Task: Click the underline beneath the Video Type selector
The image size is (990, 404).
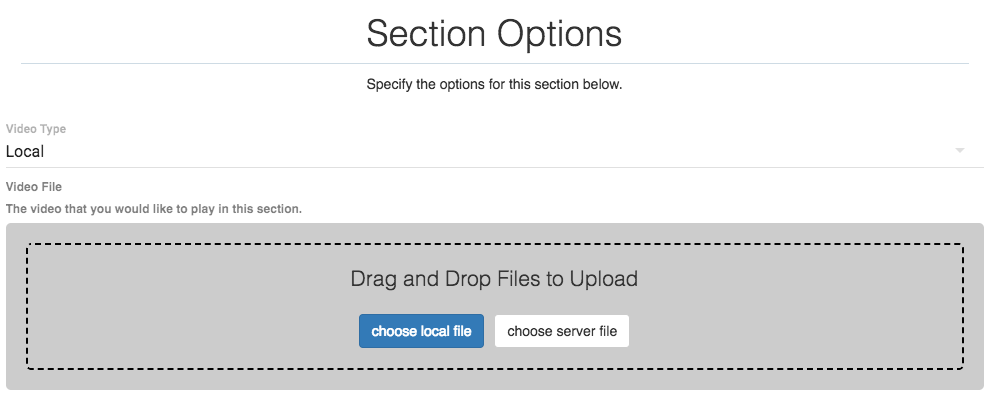Action: pos(494,167)
